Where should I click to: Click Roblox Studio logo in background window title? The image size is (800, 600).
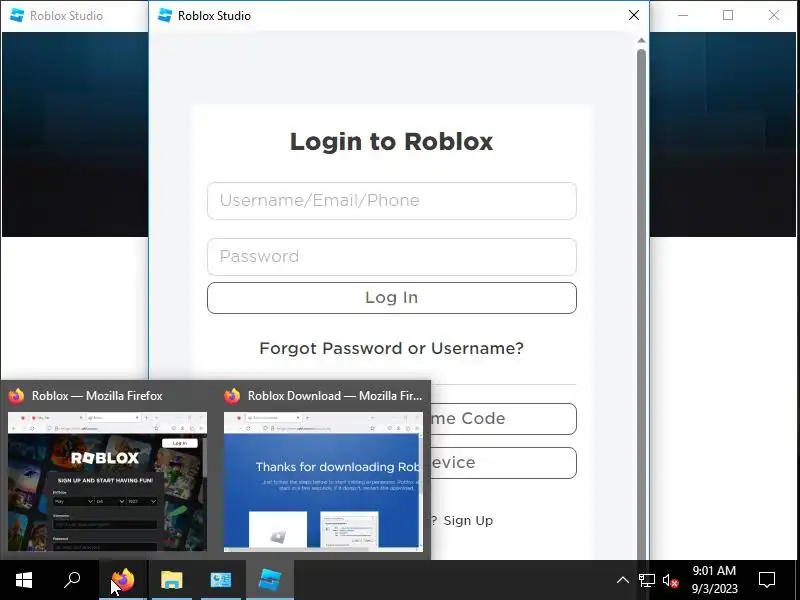coord(17,15)
